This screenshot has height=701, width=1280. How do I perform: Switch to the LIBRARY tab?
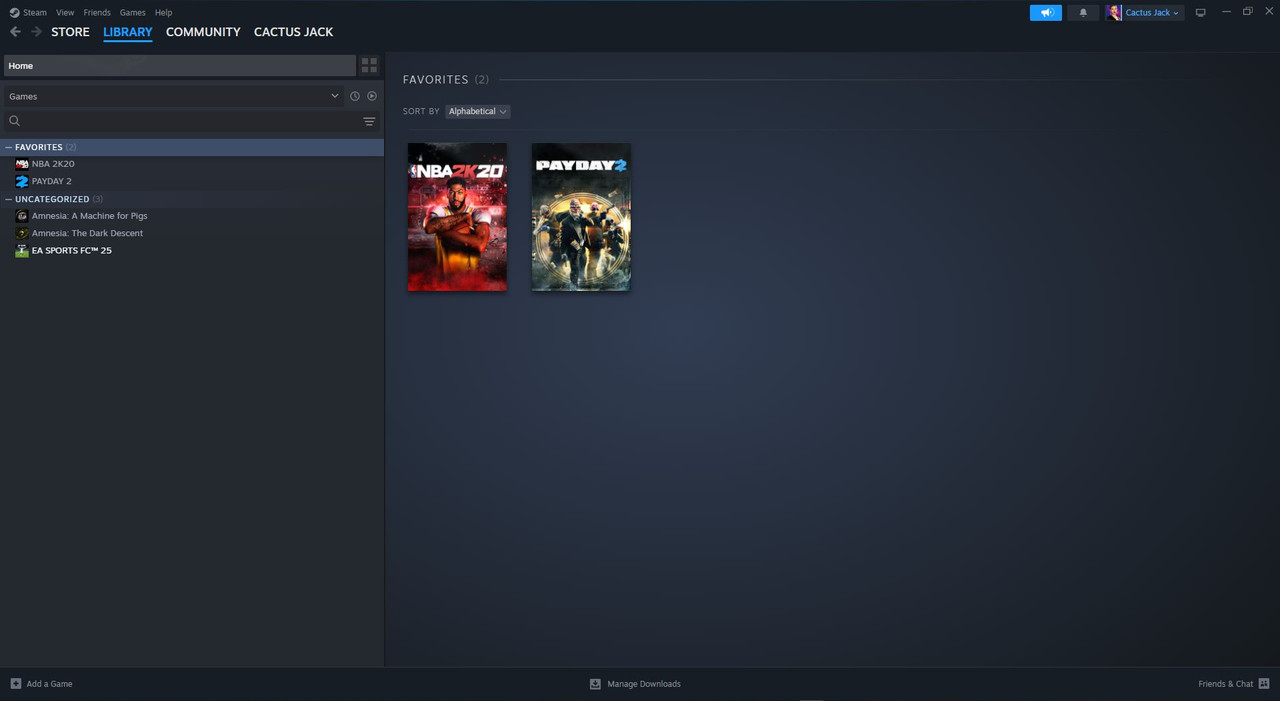tap(128, 32)
